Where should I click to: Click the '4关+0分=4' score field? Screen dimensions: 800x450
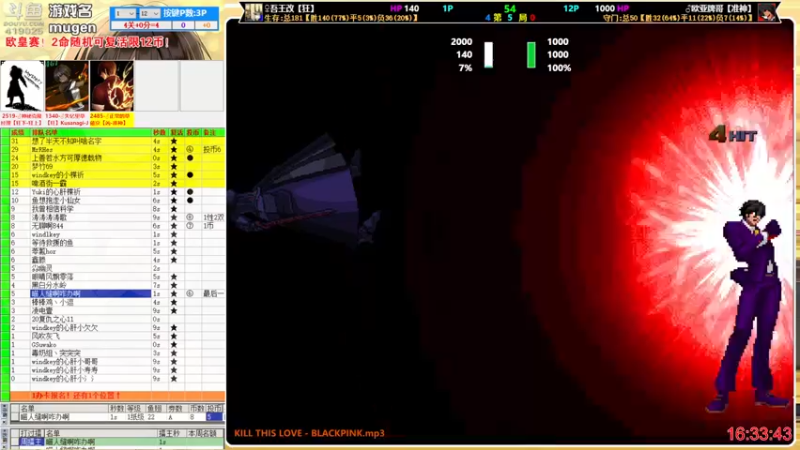[141, 25]
